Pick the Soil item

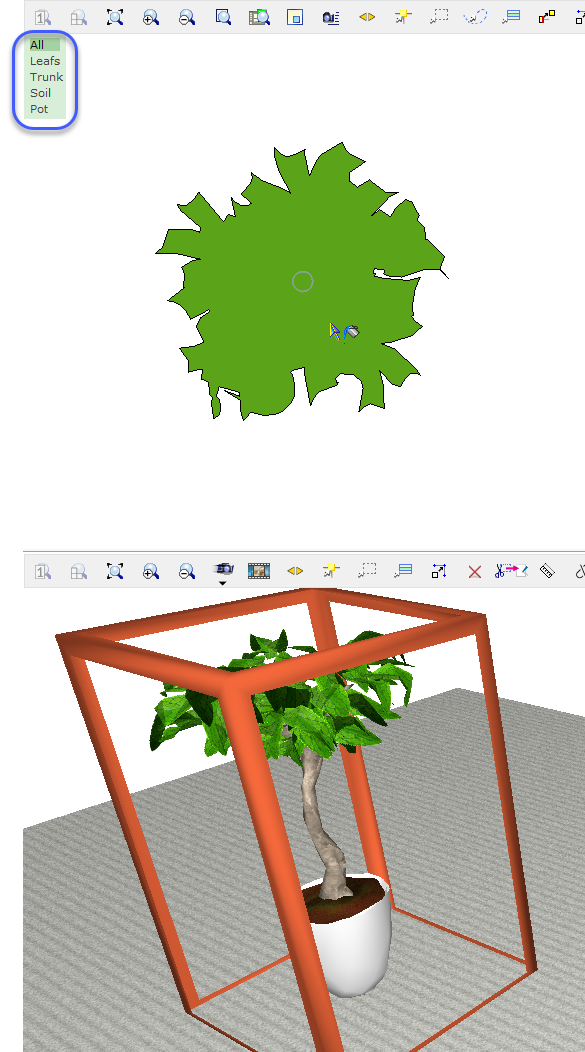point(40,93)
